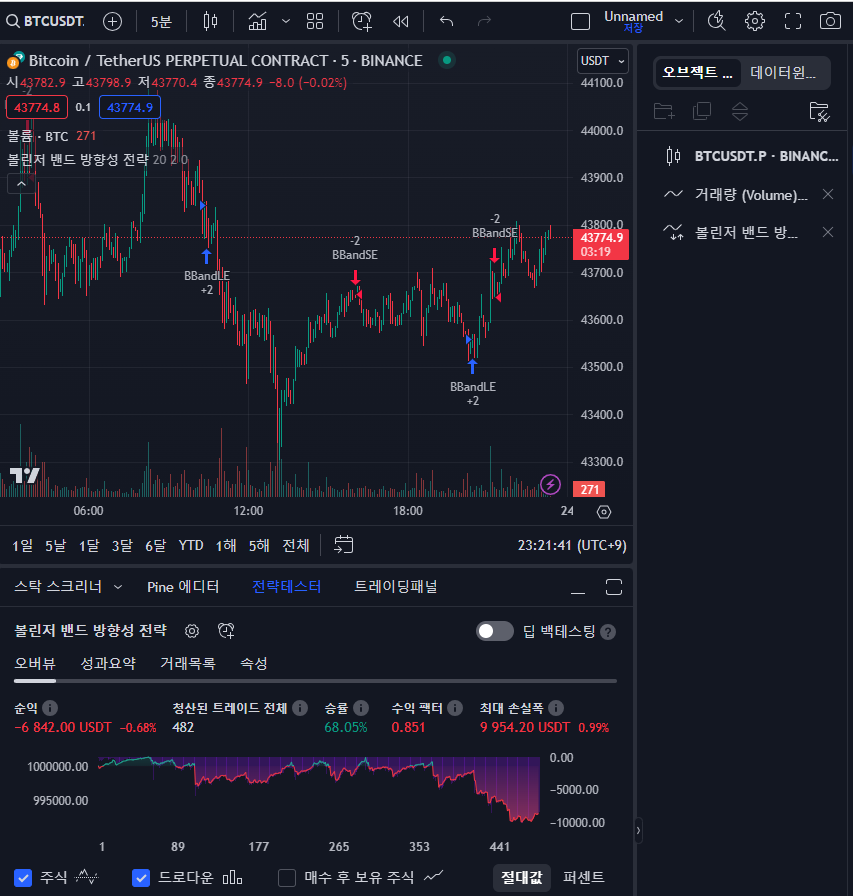Open quick search icon
The width and height of the screenshot is (853, 896).
(716, 21)
